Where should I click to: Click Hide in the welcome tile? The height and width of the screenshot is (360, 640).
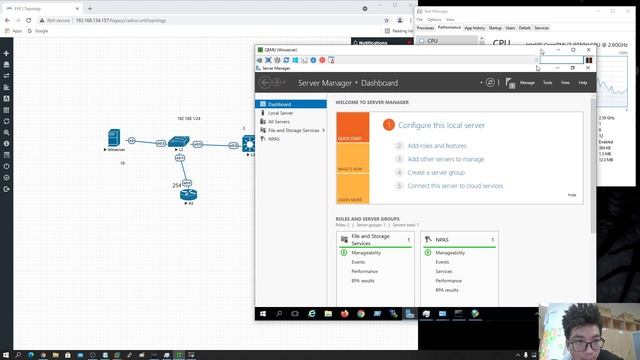click(x=572, y=195)
